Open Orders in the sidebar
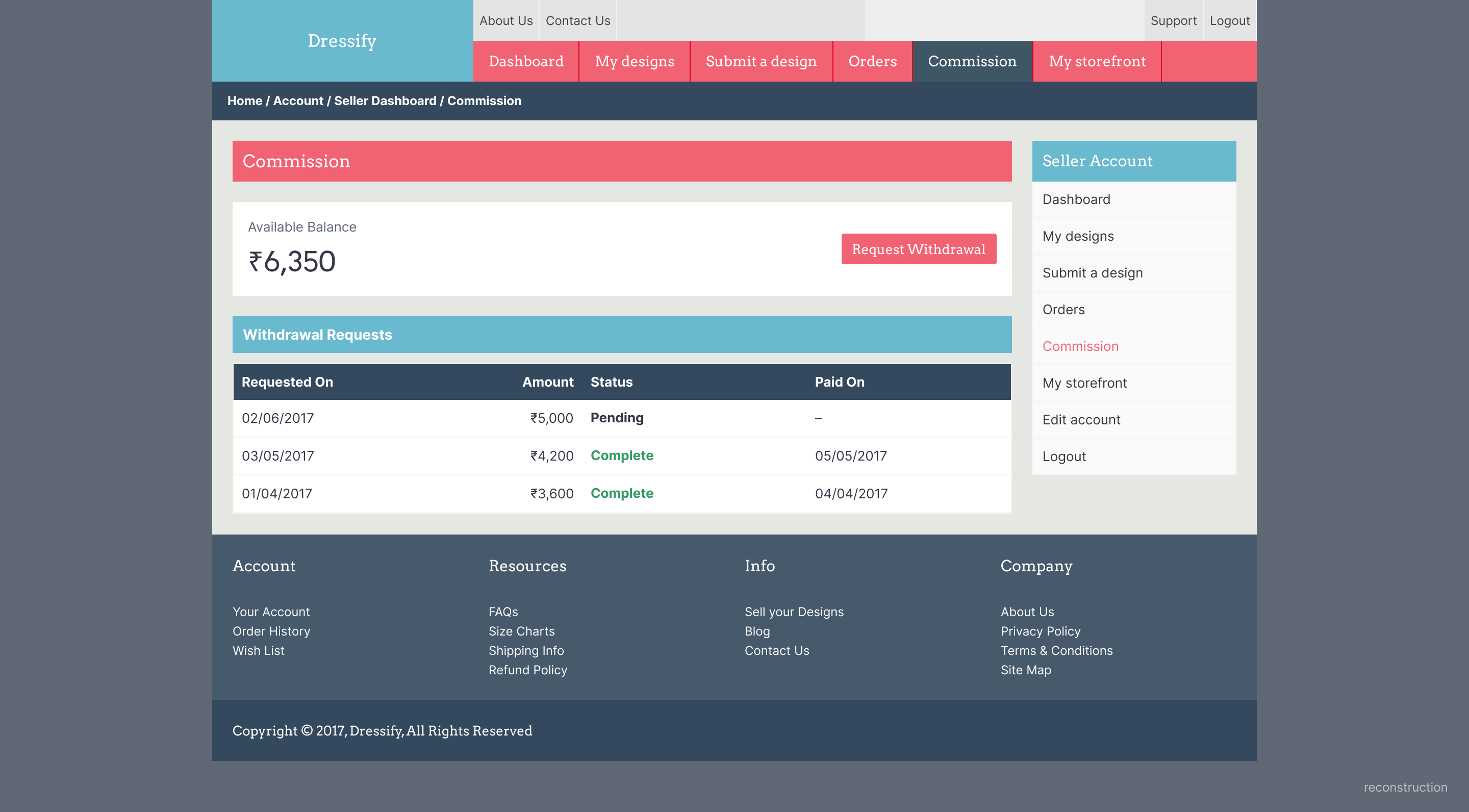This screenshot has width=1469, height=812. click(x=1134, y=310)
